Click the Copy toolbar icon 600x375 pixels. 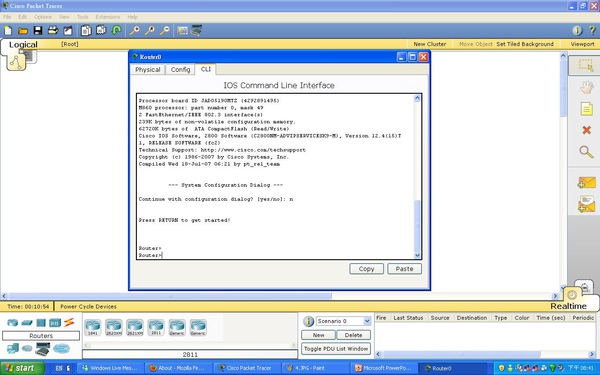click(x=86, y=31)
